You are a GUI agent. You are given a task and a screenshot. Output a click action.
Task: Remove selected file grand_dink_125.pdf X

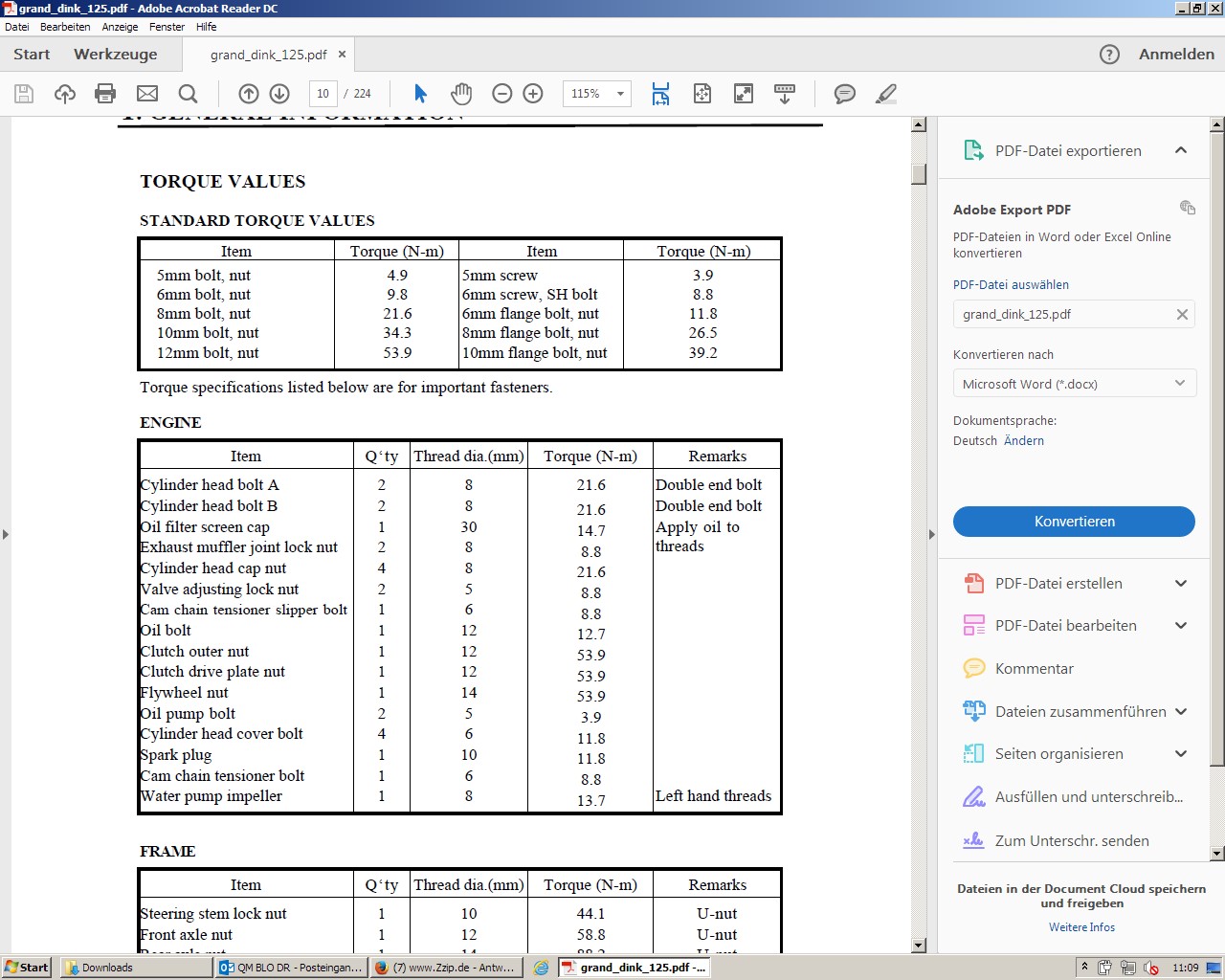click(x=1182, y=314)
